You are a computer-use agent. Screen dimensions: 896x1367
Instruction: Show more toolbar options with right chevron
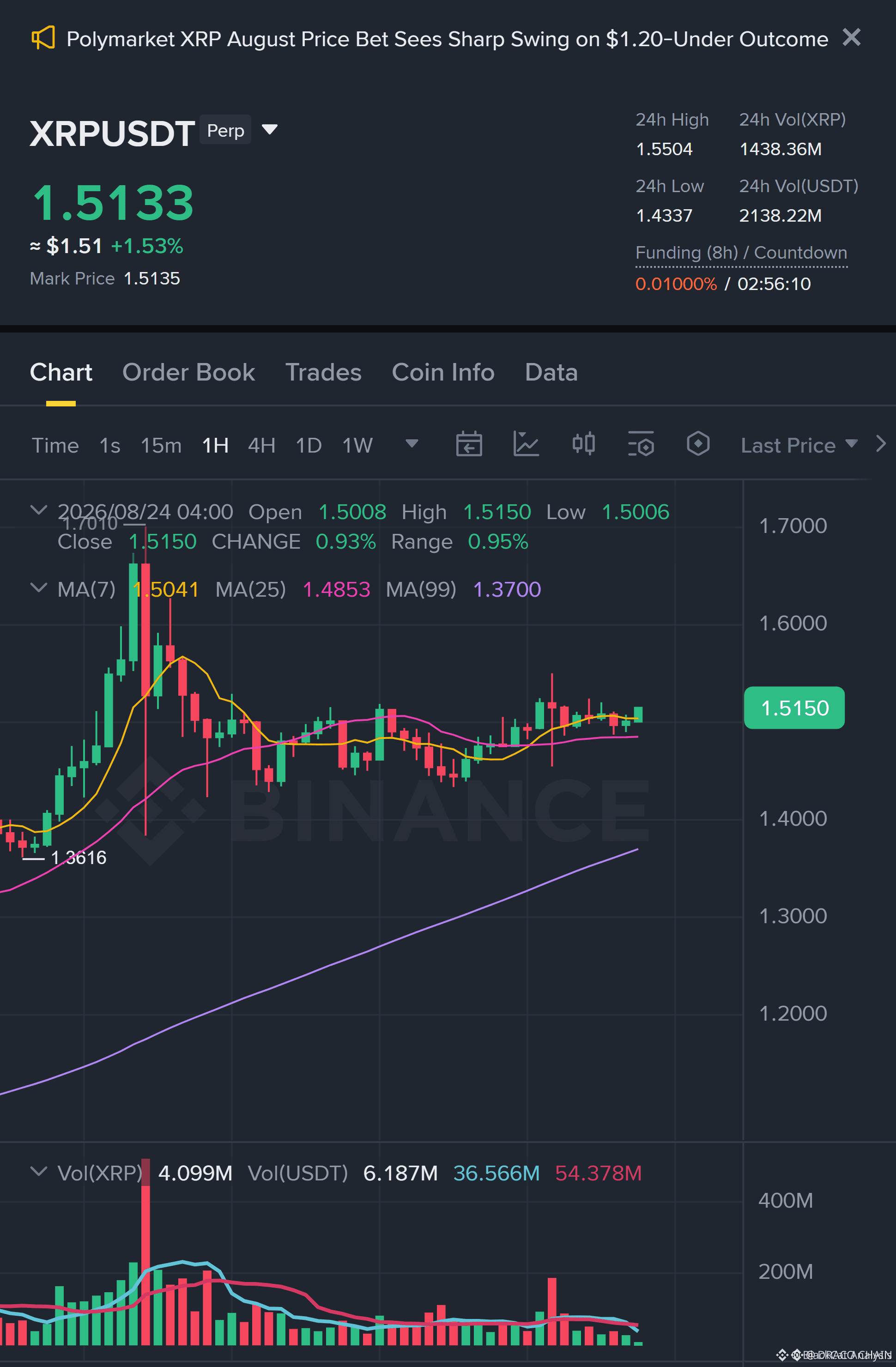[881, 443]
